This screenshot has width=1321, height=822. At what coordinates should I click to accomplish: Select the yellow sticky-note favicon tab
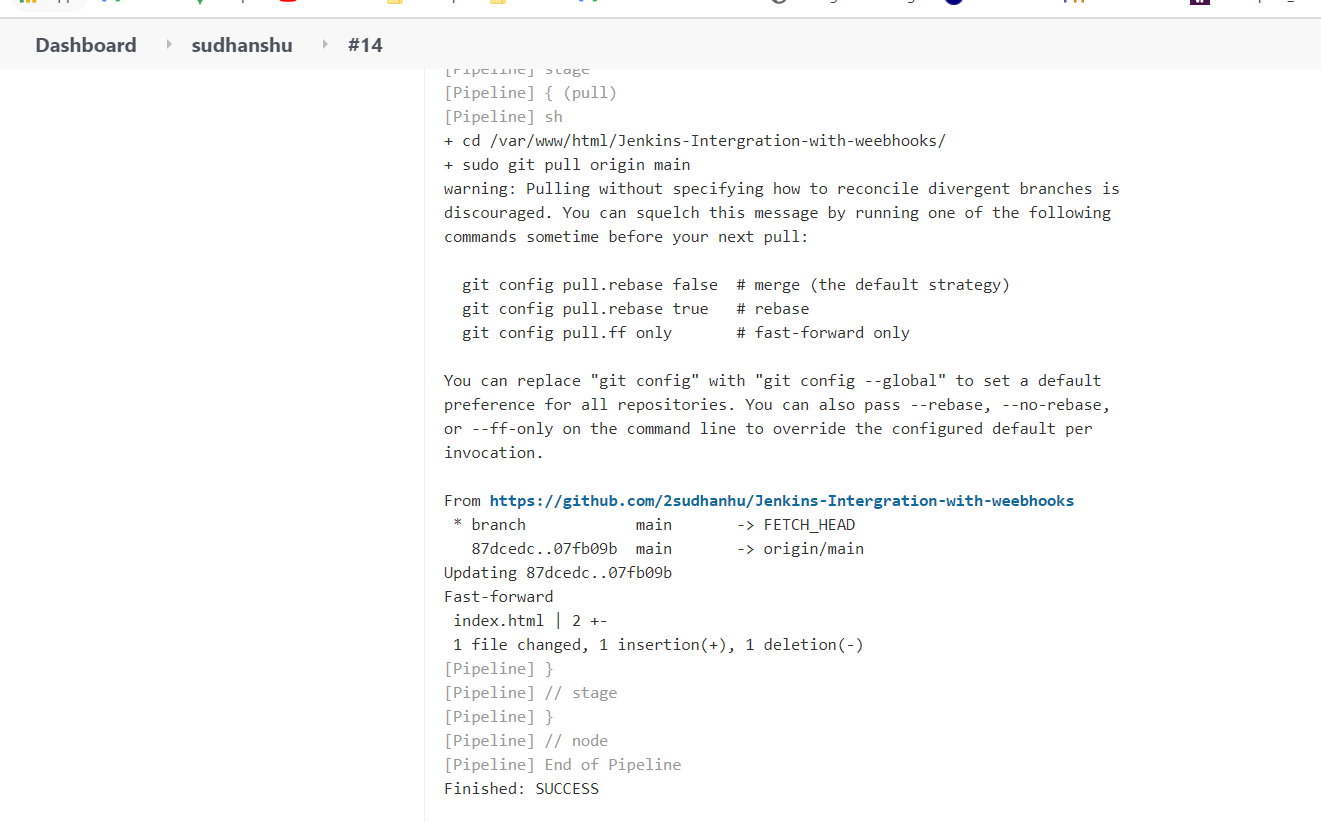click(x=395, y=5)
